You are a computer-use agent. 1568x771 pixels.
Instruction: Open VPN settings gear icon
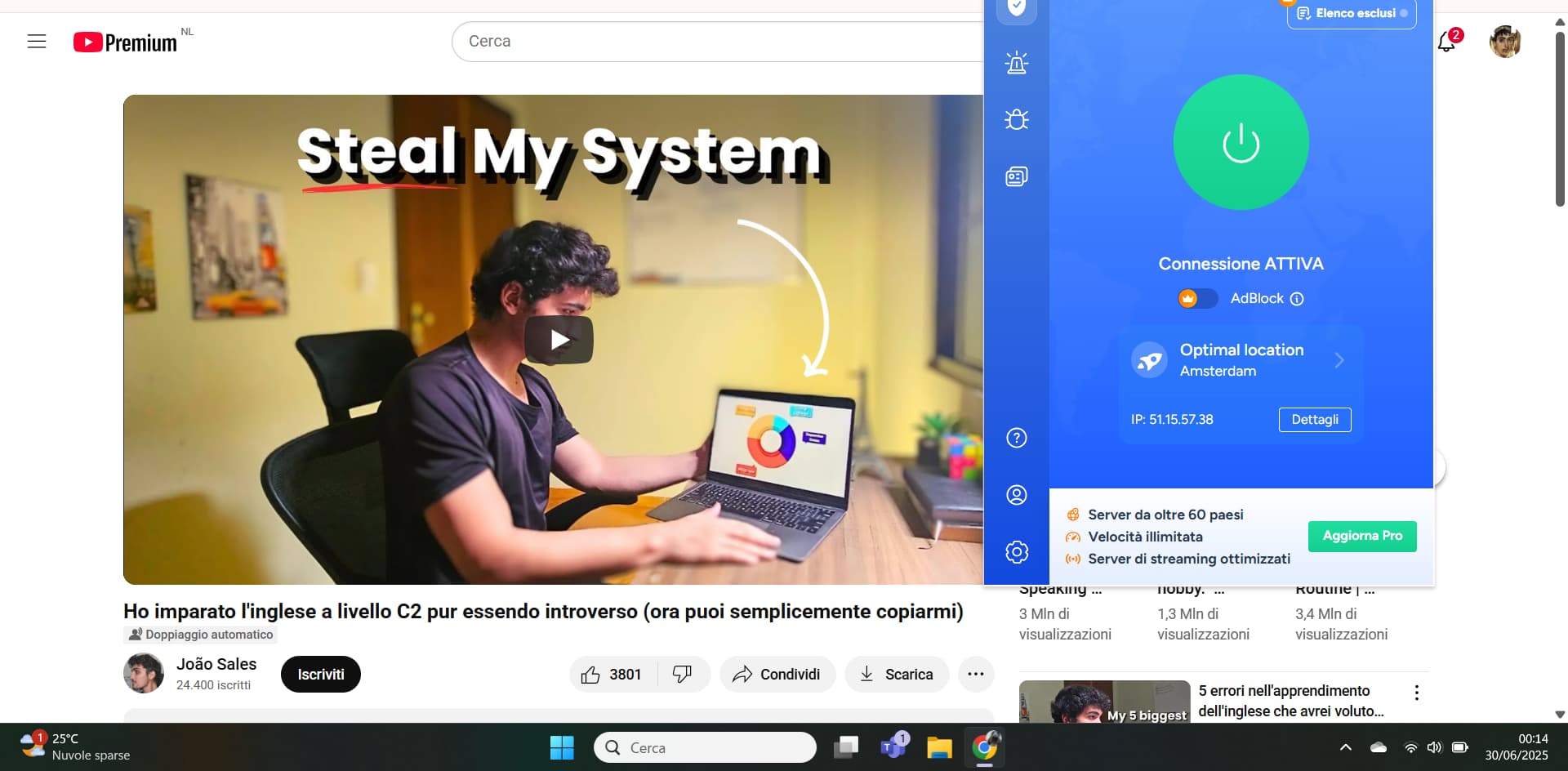tap(1016, 552)
